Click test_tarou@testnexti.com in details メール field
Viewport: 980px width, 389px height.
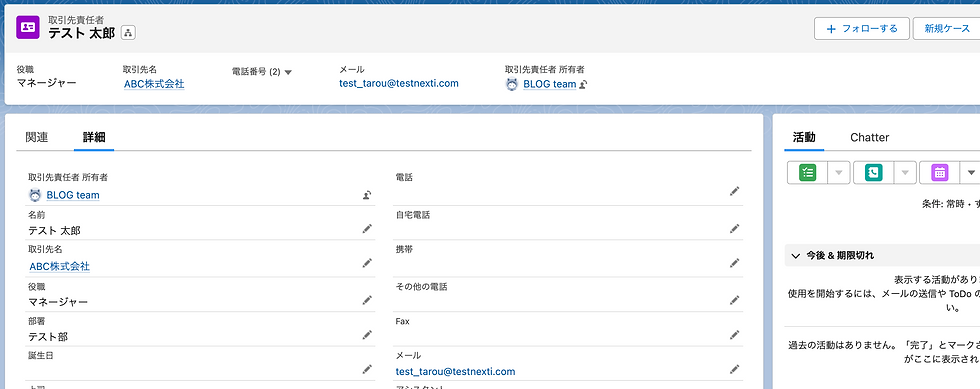pos(455,371)
